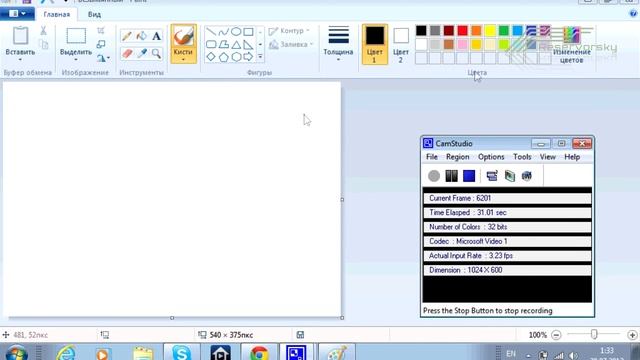Open CamStudio File menu
This screenshot has height=360, width=640.
pyautogui.click(x=432, y=157)
